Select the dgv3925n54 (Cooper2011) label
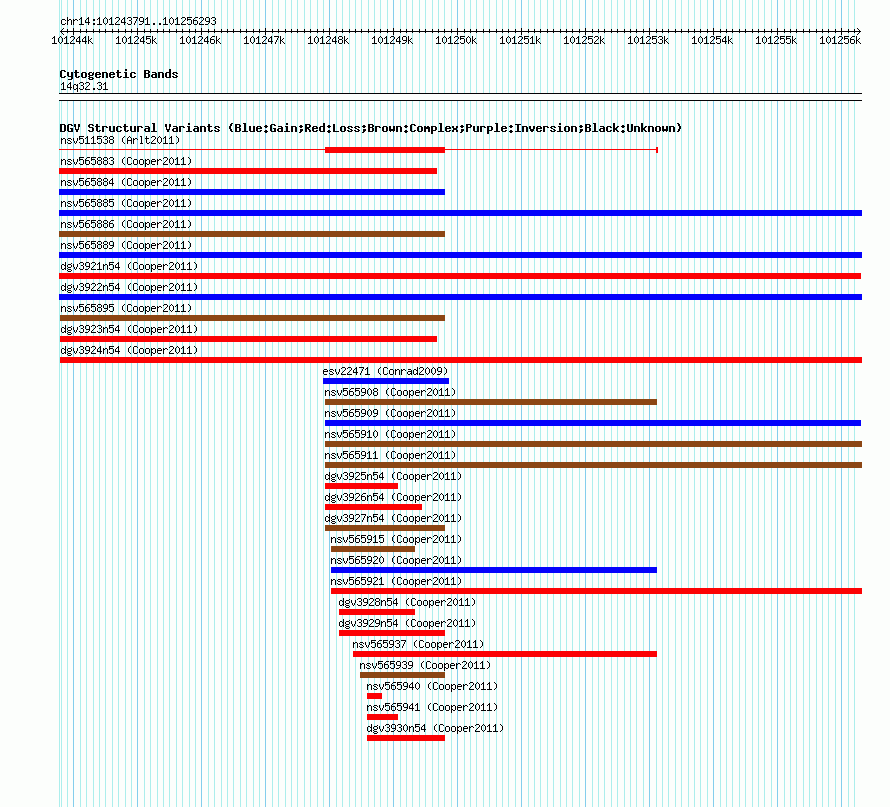 [393, 476]
